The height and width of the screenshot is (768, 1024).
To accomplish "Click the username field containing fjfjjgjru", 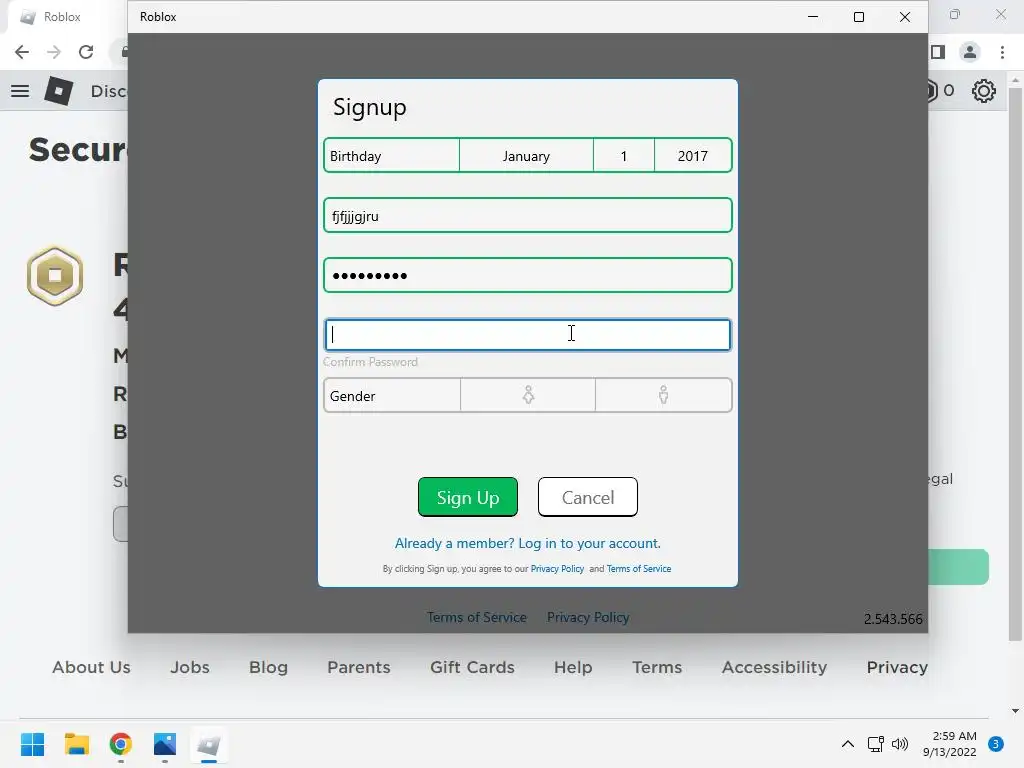I will click(528, 216).
